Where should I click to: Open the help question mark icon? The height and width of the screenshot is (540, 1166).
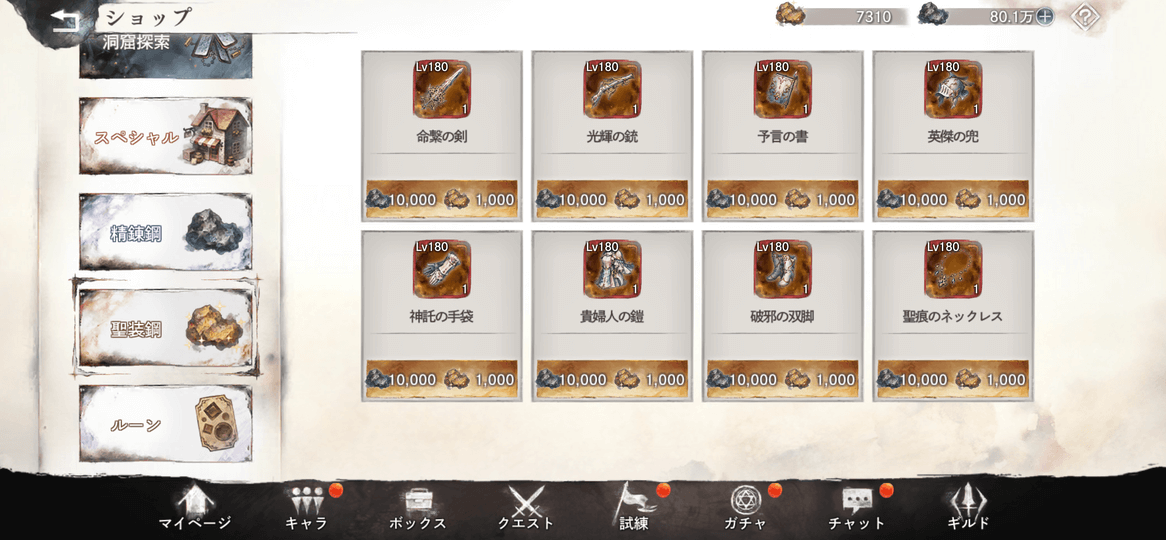[1085, 18]
